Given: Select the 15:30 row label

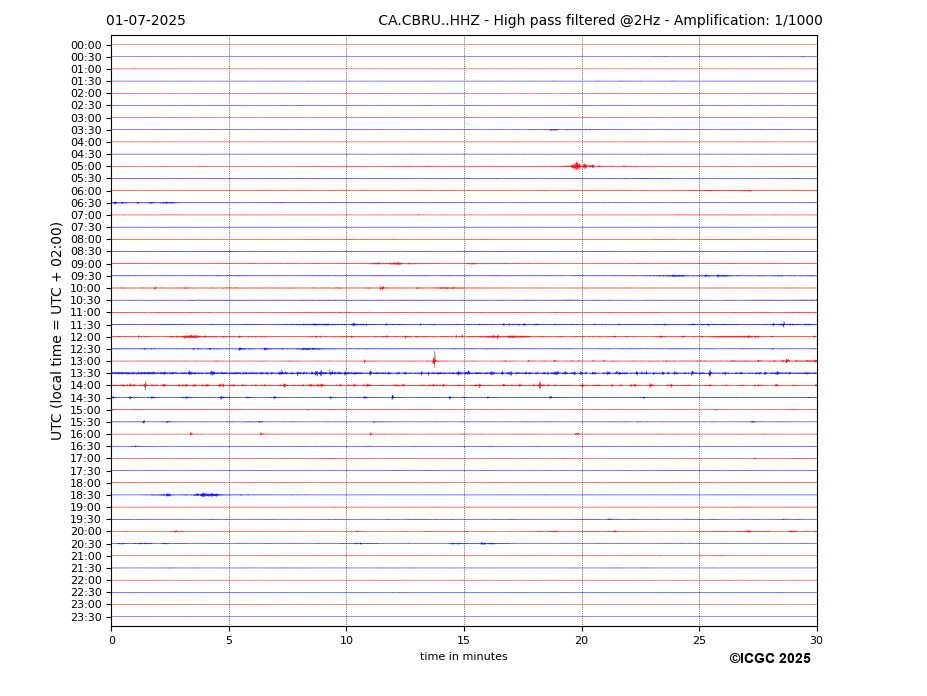Looking at the screenshot, I should click(x=86, y=422).
